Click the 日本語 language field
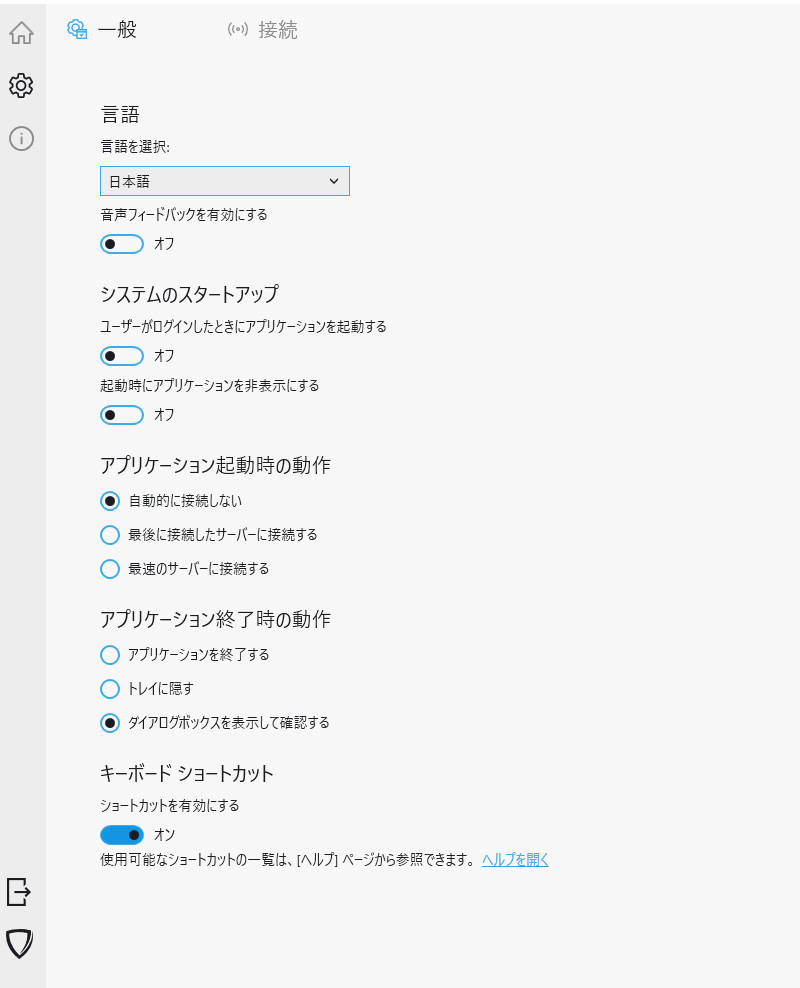 (200, 181)
